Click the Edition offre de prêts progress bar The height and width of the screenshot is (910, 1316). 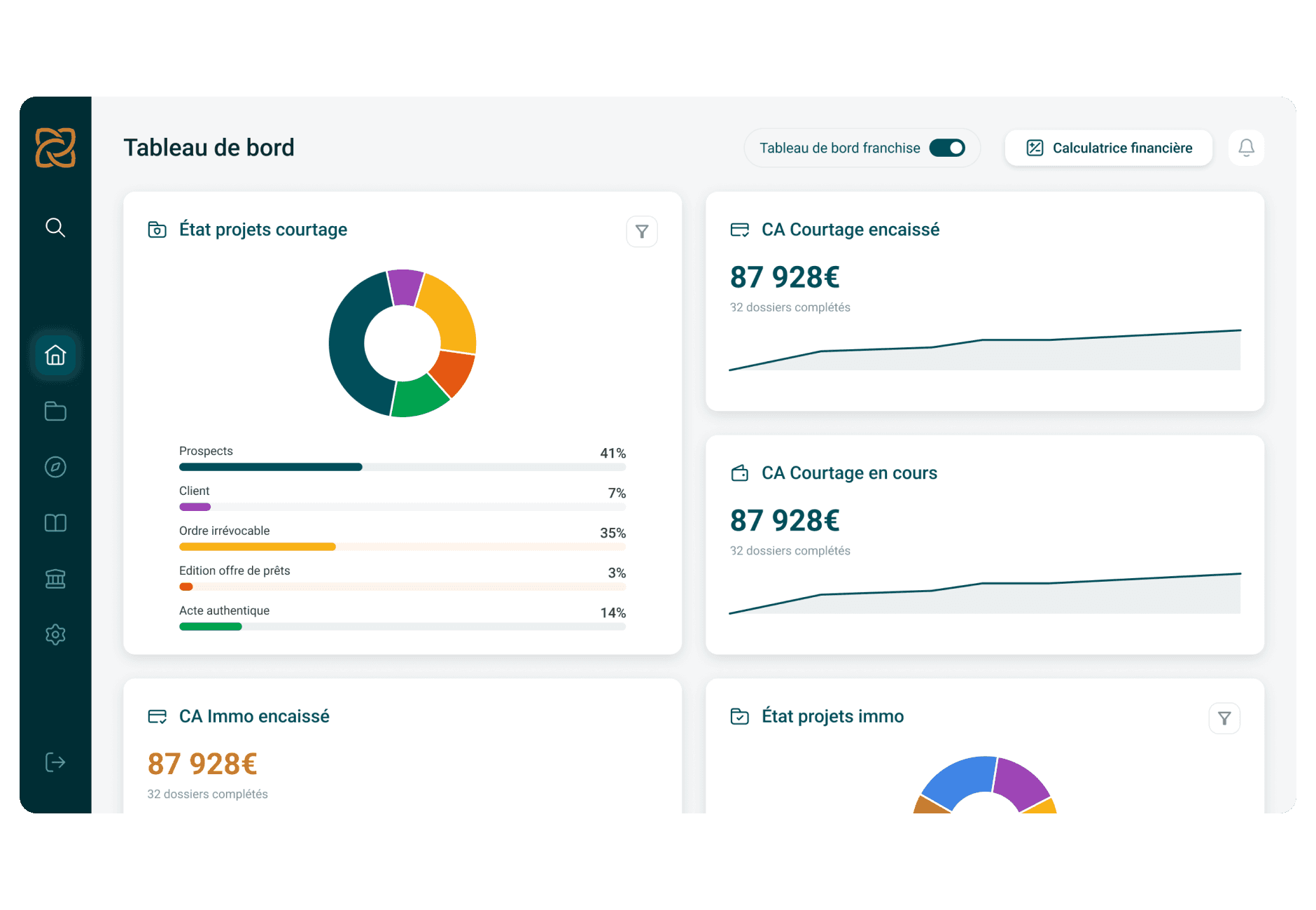[x=402, y=587]
